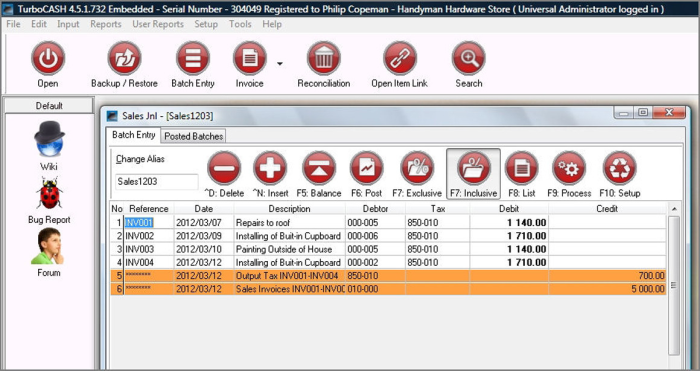Click the Debtor column header
Screen dimensions: 700x371
(375, 208)
